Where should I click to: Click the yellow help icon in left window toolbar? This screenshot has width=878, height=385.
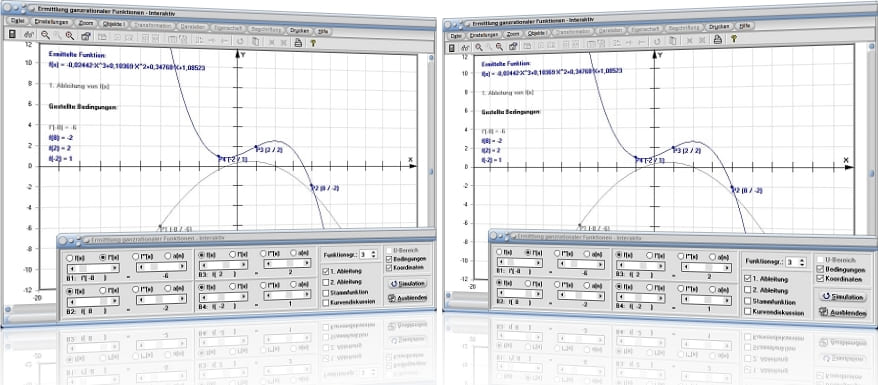tap(313, 43)
